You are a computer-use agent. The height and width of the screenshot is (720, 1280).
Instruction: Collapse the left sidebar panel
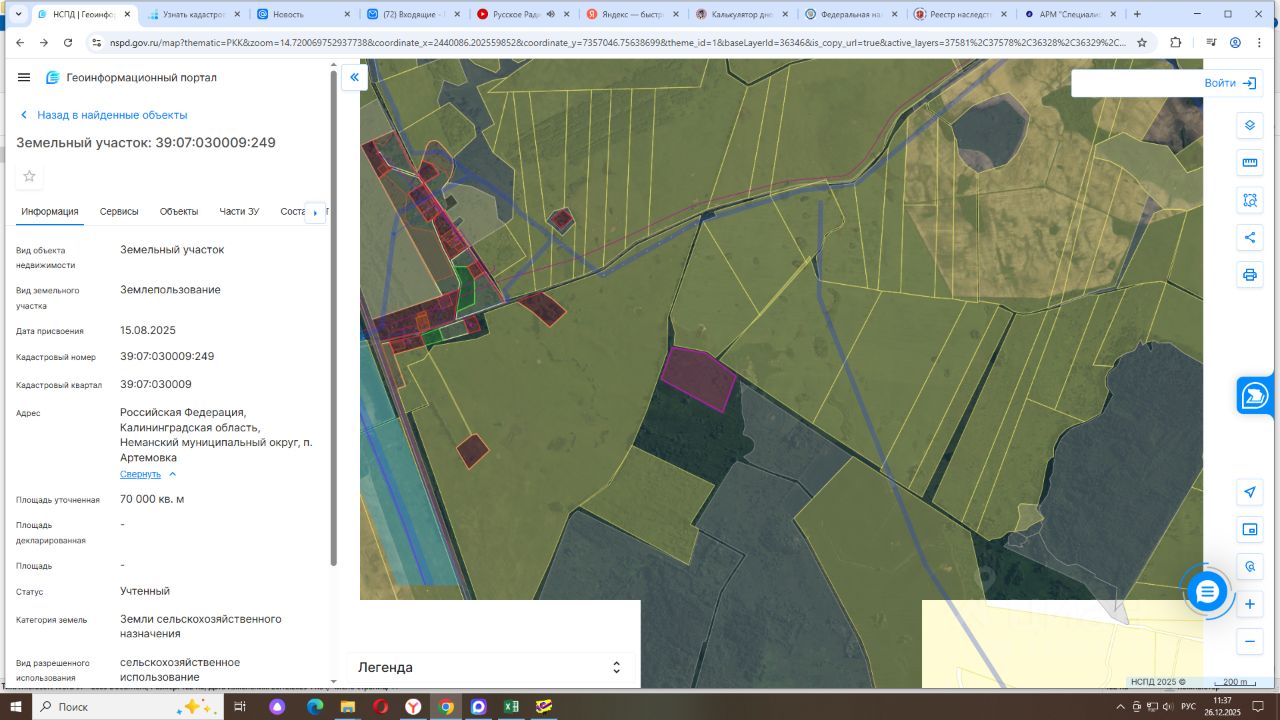point(354,77)
